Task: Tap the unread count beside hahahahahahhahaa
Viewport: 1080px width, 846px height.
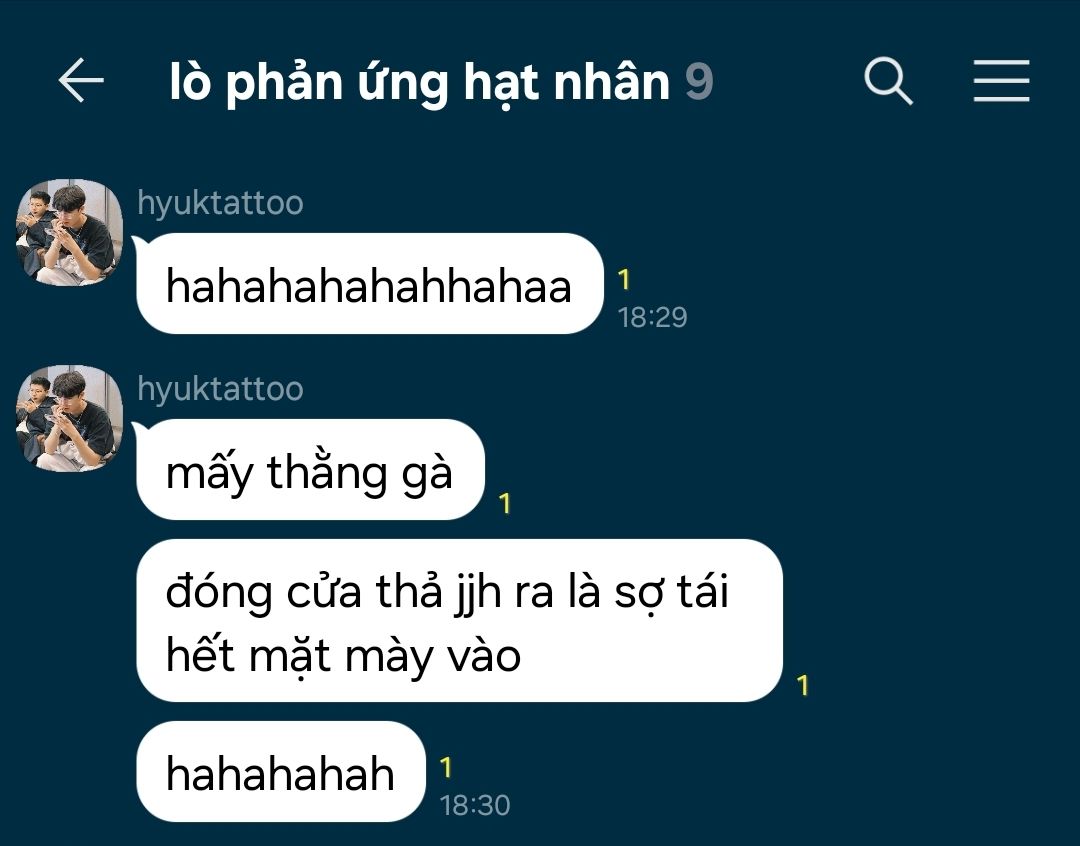Action: pyautogui.click(x=623, y=280)
